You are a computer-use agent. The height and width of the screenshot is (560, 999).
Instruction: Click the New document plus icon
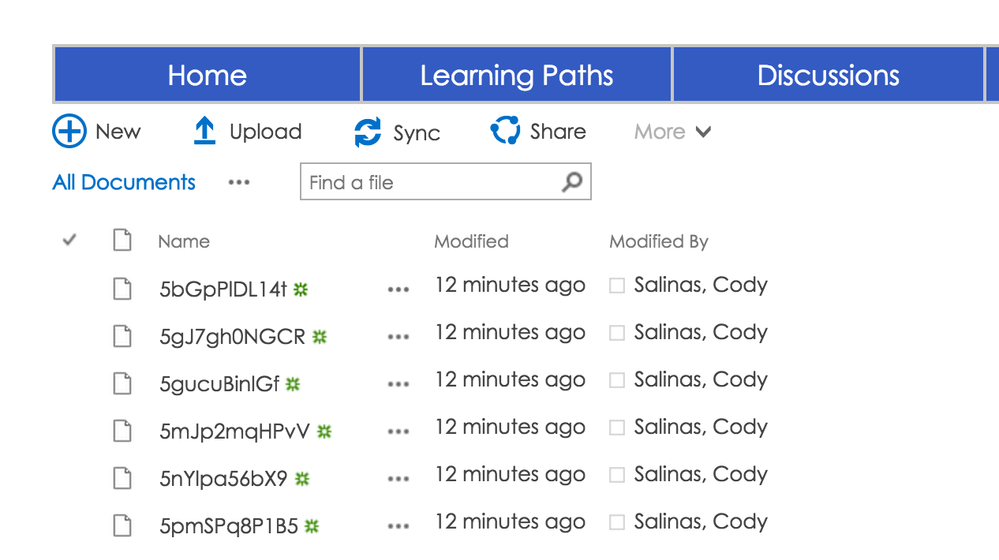pyautogui.click(x=69, y=131)
